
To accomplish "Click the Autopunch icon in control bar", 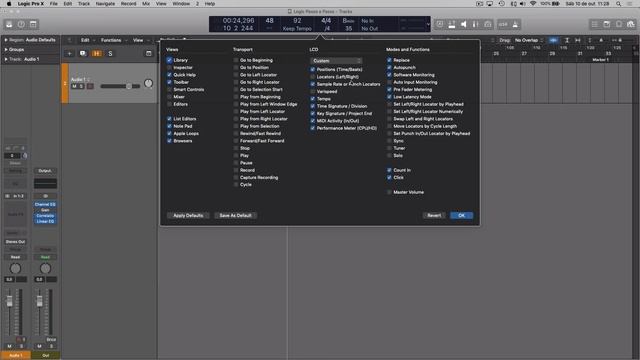I will [x=452, y=24].
